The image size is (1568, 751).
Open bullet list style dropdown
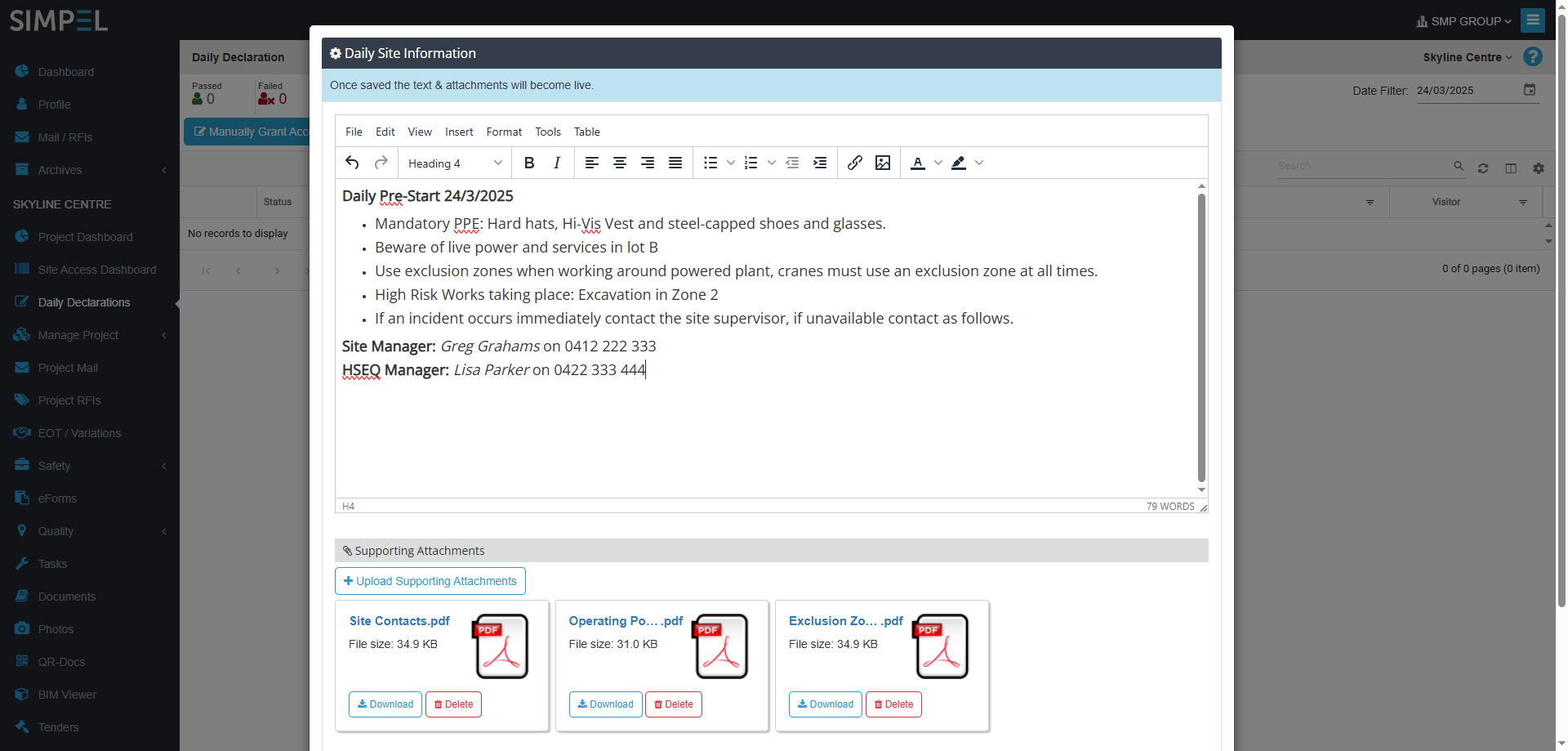731,163
